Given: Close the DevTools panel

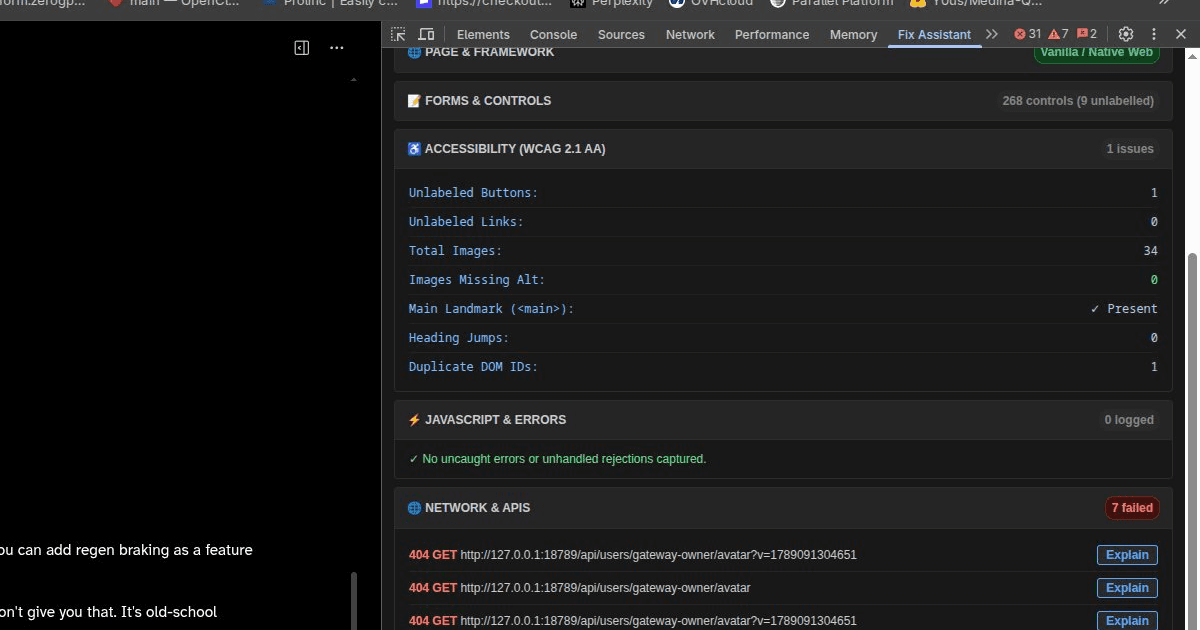Looking at the screenshot, I should coord(1180,34).
